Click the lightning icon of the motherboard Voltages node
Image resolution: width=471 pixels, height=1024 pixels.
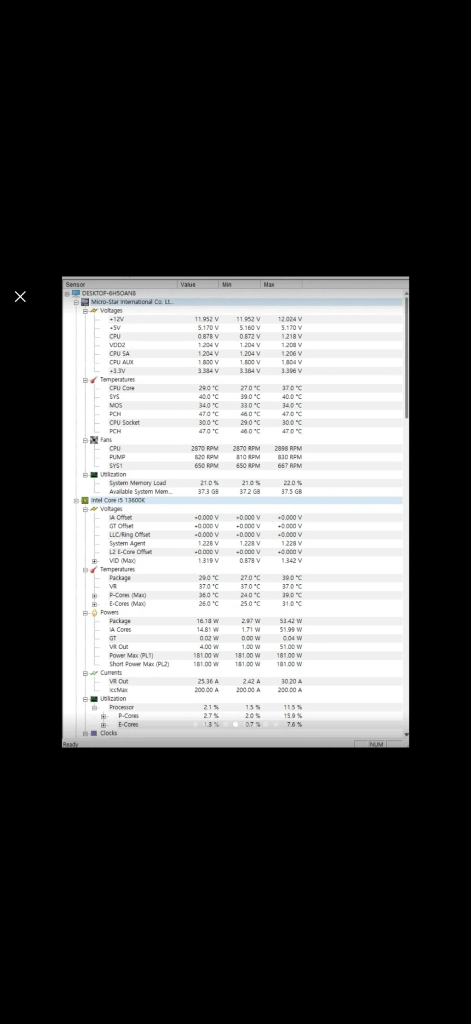(94, 311)
